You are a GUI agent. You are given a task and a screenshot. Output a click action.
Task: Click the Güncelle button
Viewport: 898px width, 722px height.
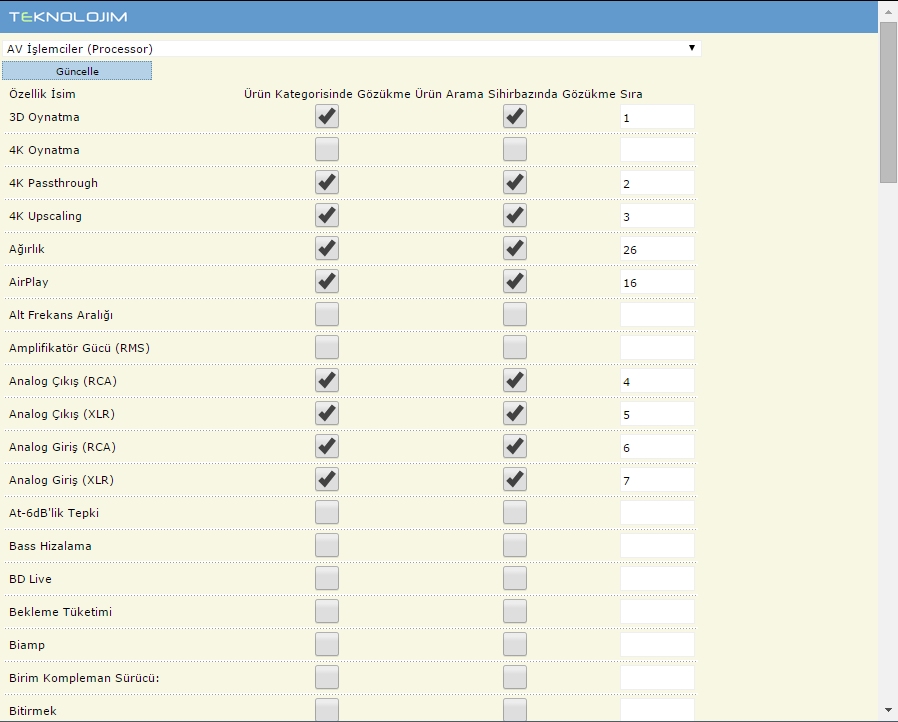coord(77,71)
